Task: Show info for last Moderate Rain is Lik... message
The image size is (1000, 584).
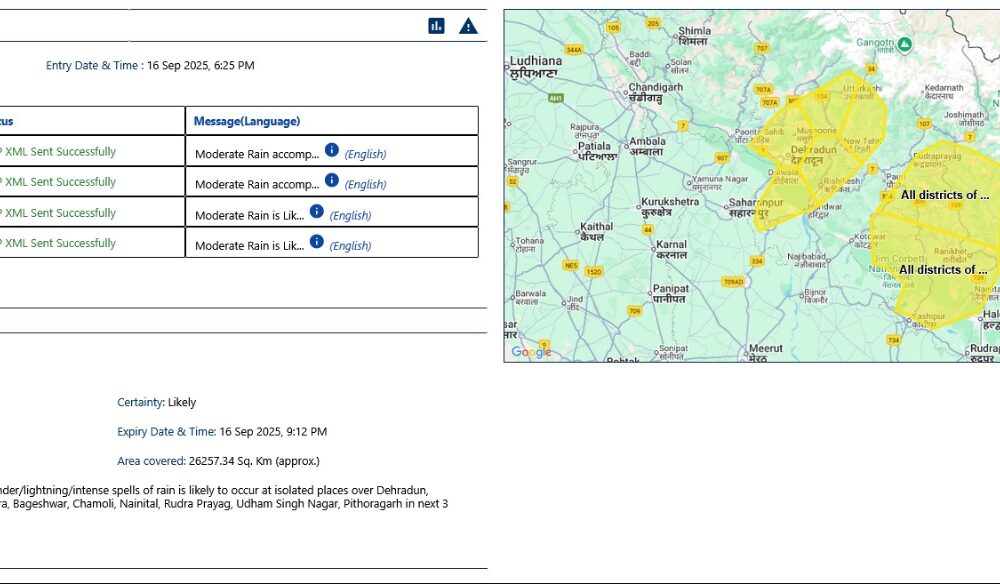Action: point(316,242)
